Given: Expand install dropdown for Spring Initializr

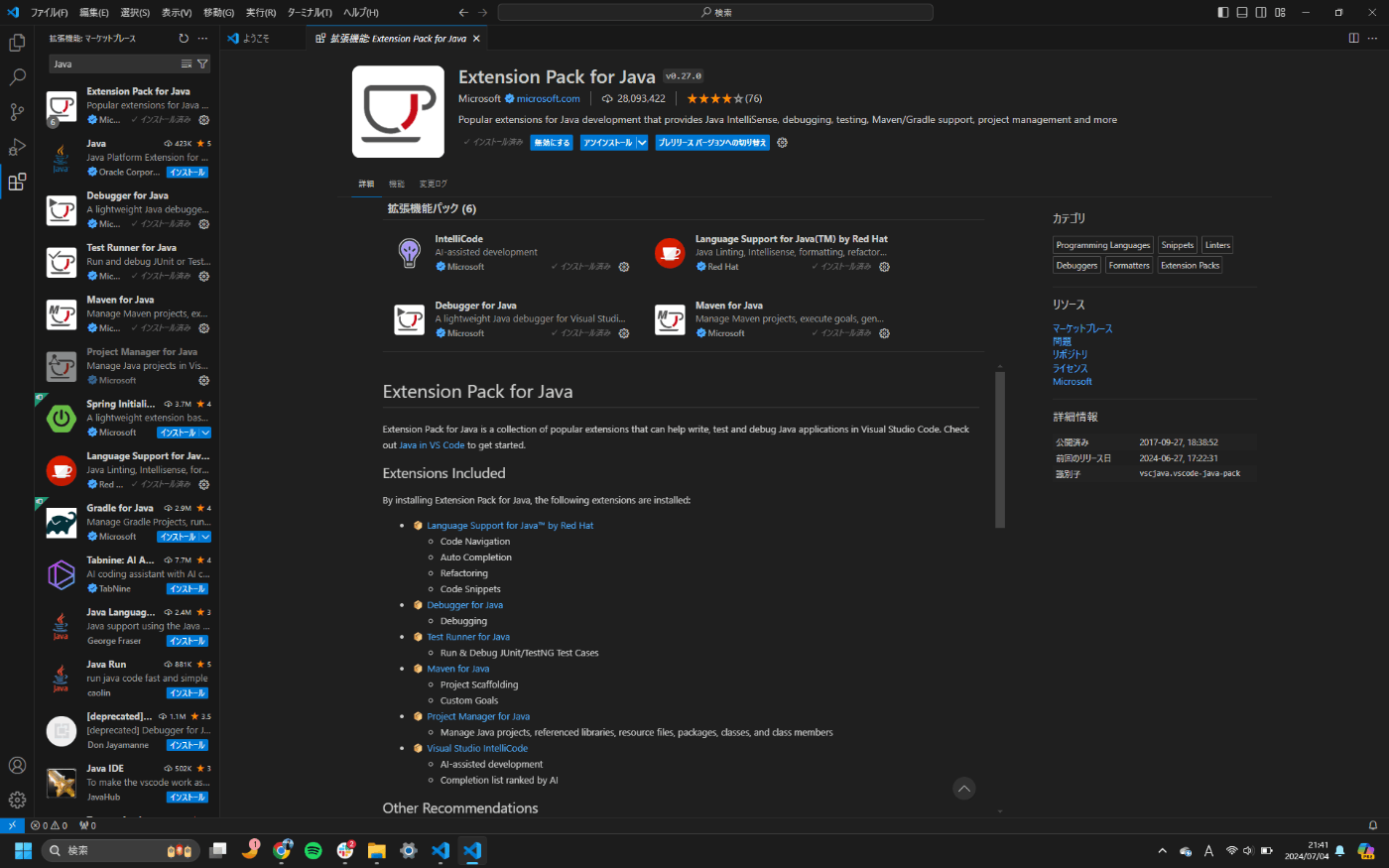Looking at the screenshot, I should pyautogui.click(x=205, y=433).
